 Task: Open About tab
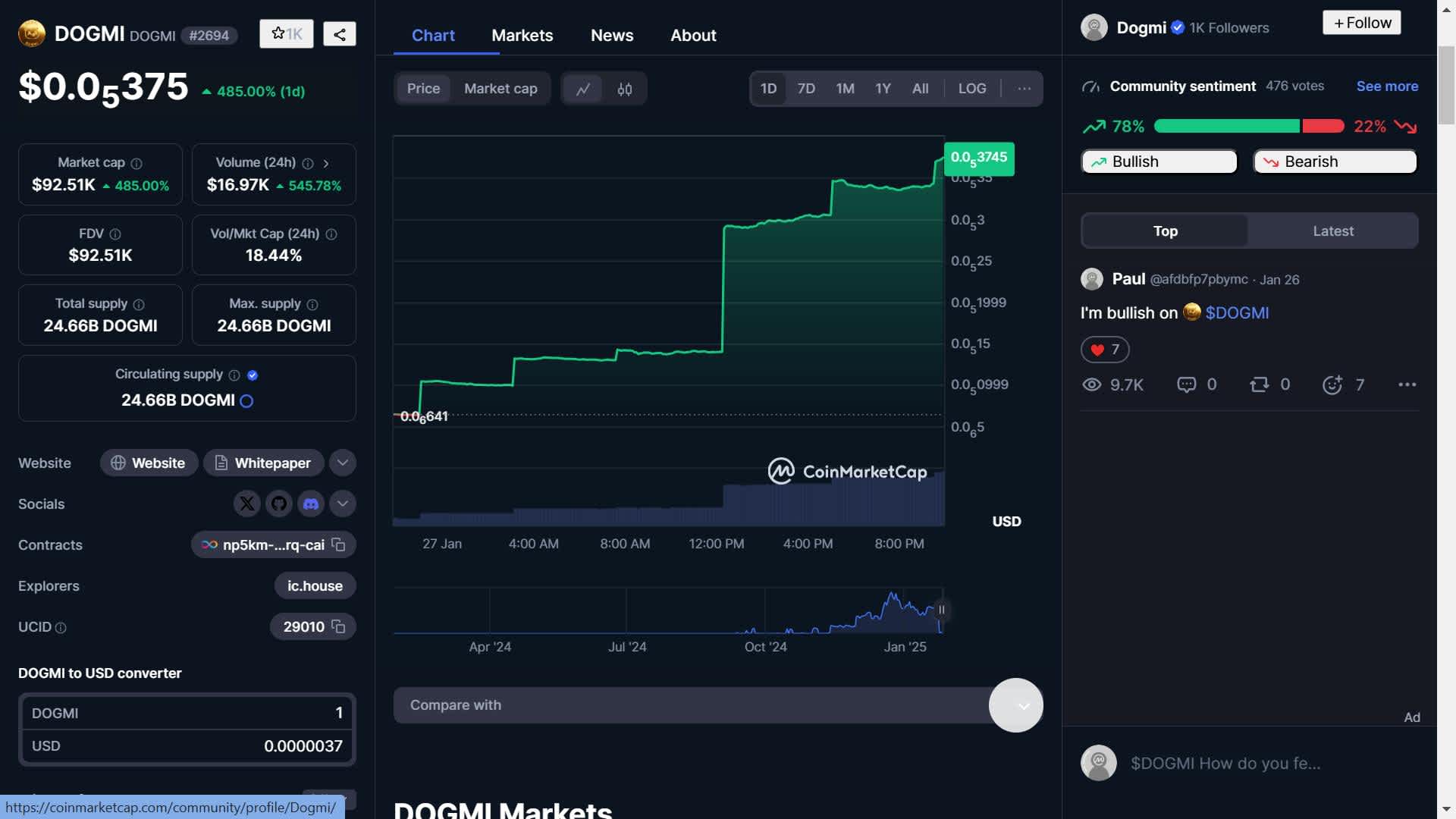(693, 35)
